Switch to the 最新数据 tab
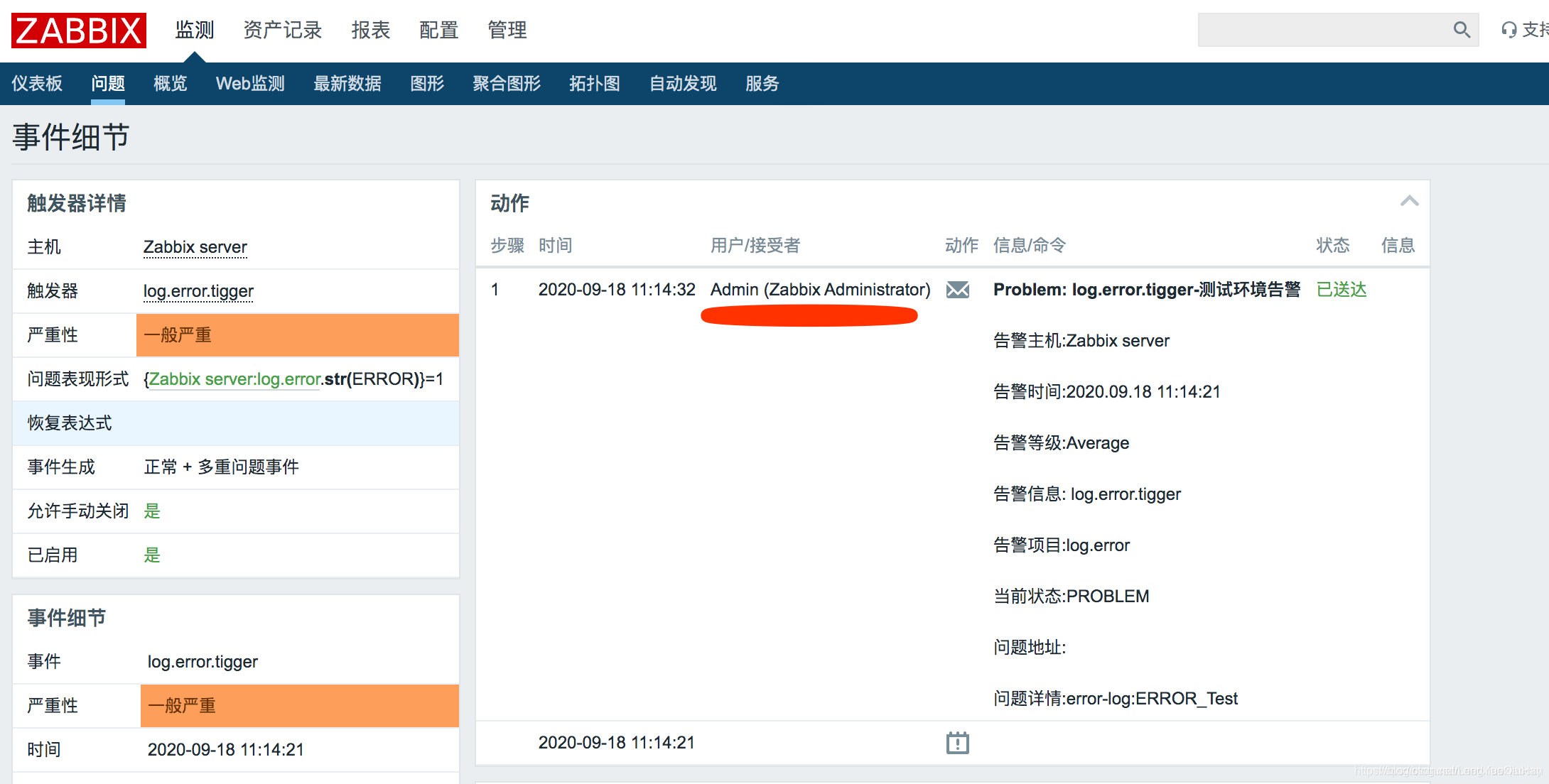The width and height of the screenshot is (1549, 784). (x=347, y=84)
